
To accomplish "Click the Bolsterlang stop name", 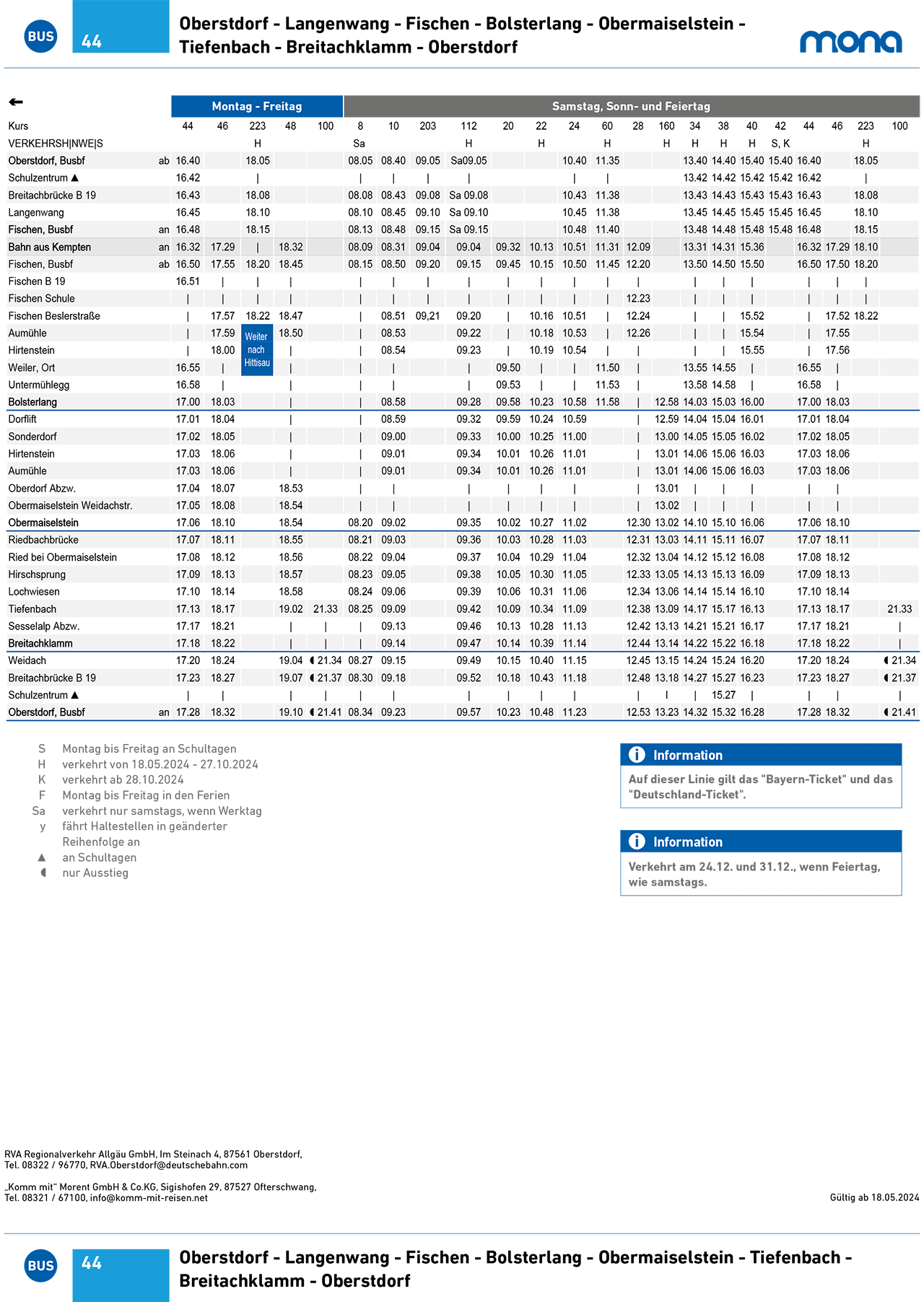I will click(32, 402).
